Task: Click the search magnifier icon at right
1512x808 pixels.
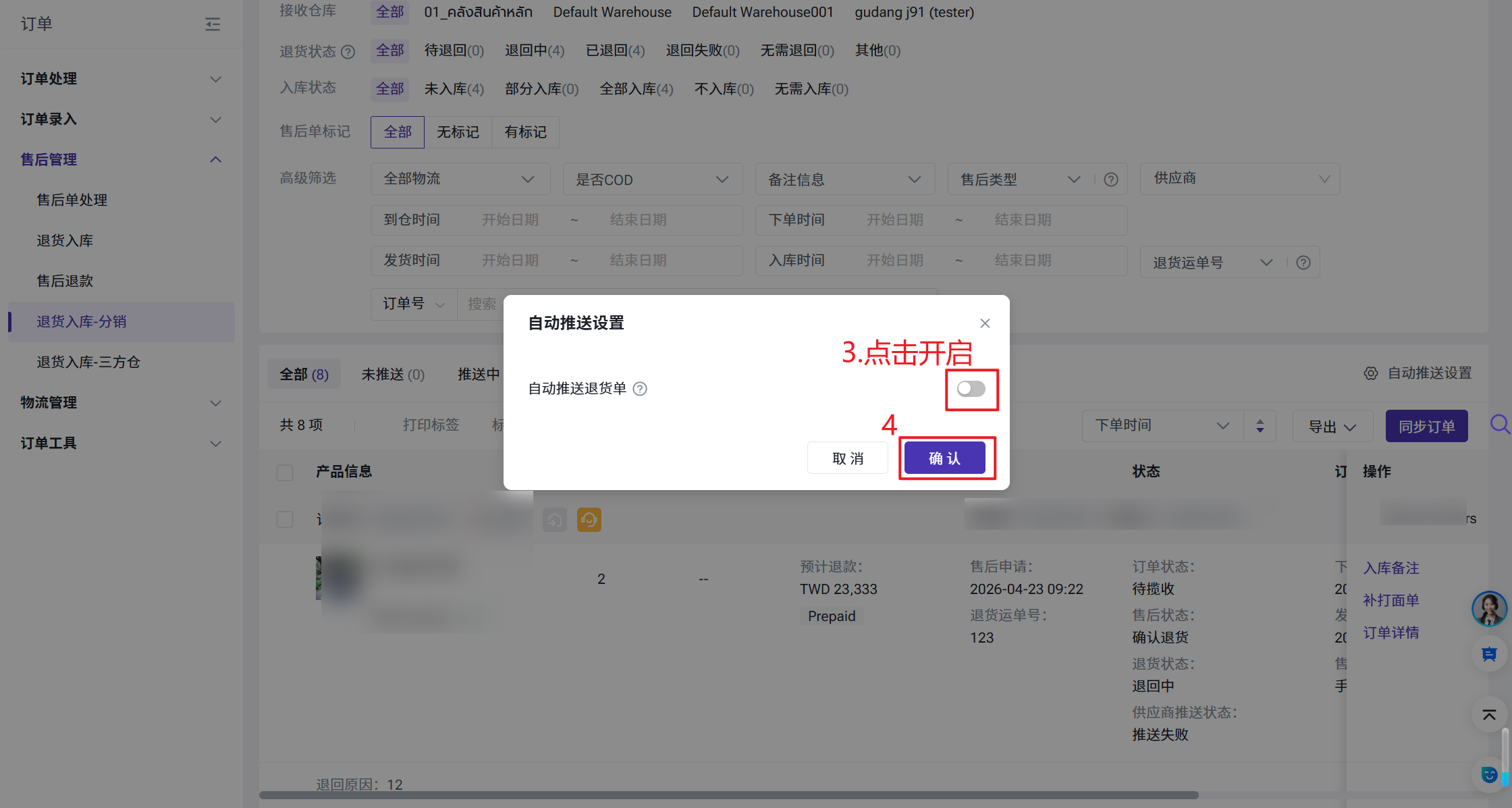Action: [x=1499, y=425]
